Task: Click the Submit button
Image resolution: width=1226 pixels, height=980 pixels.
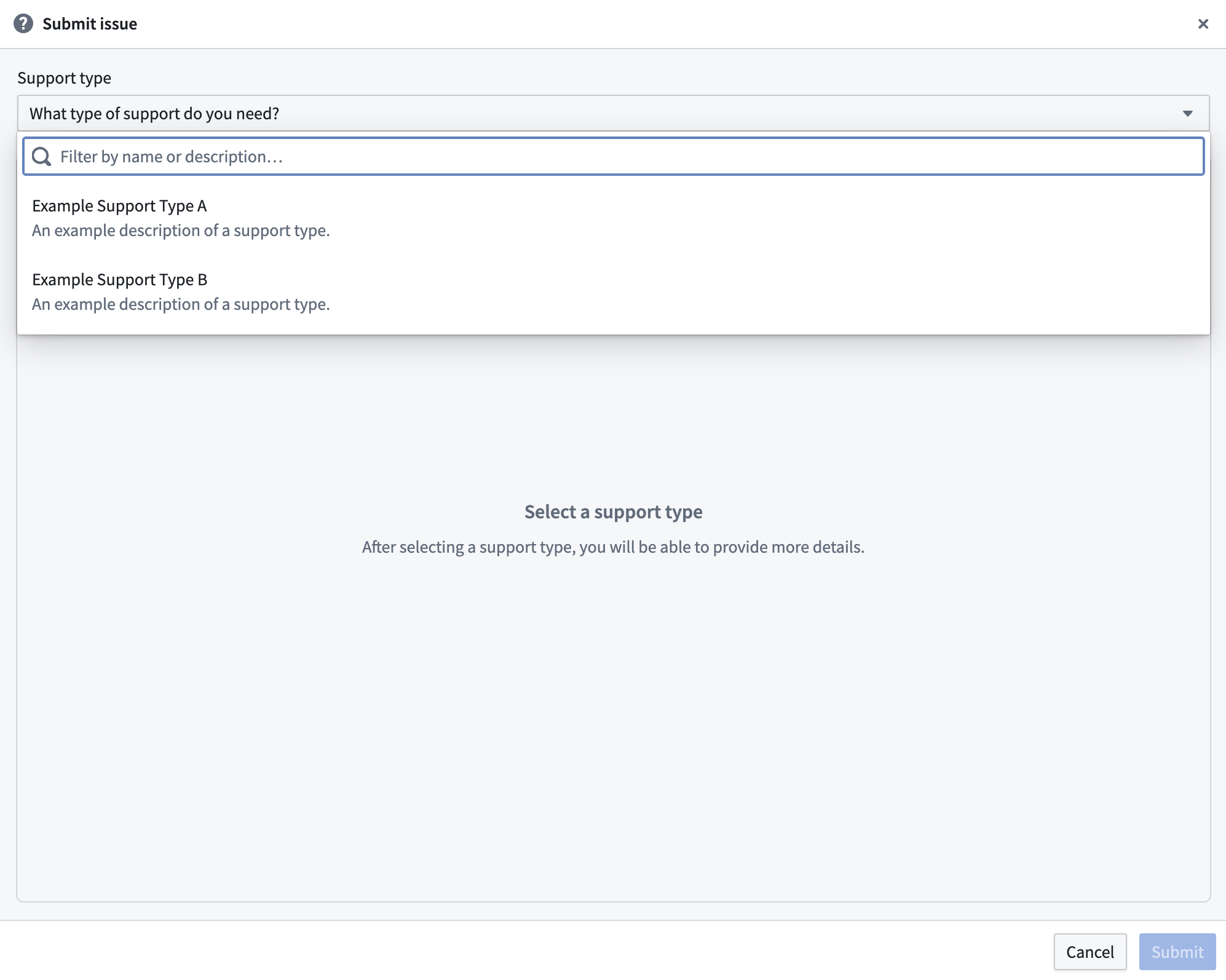Action: tap(1177, 952)
